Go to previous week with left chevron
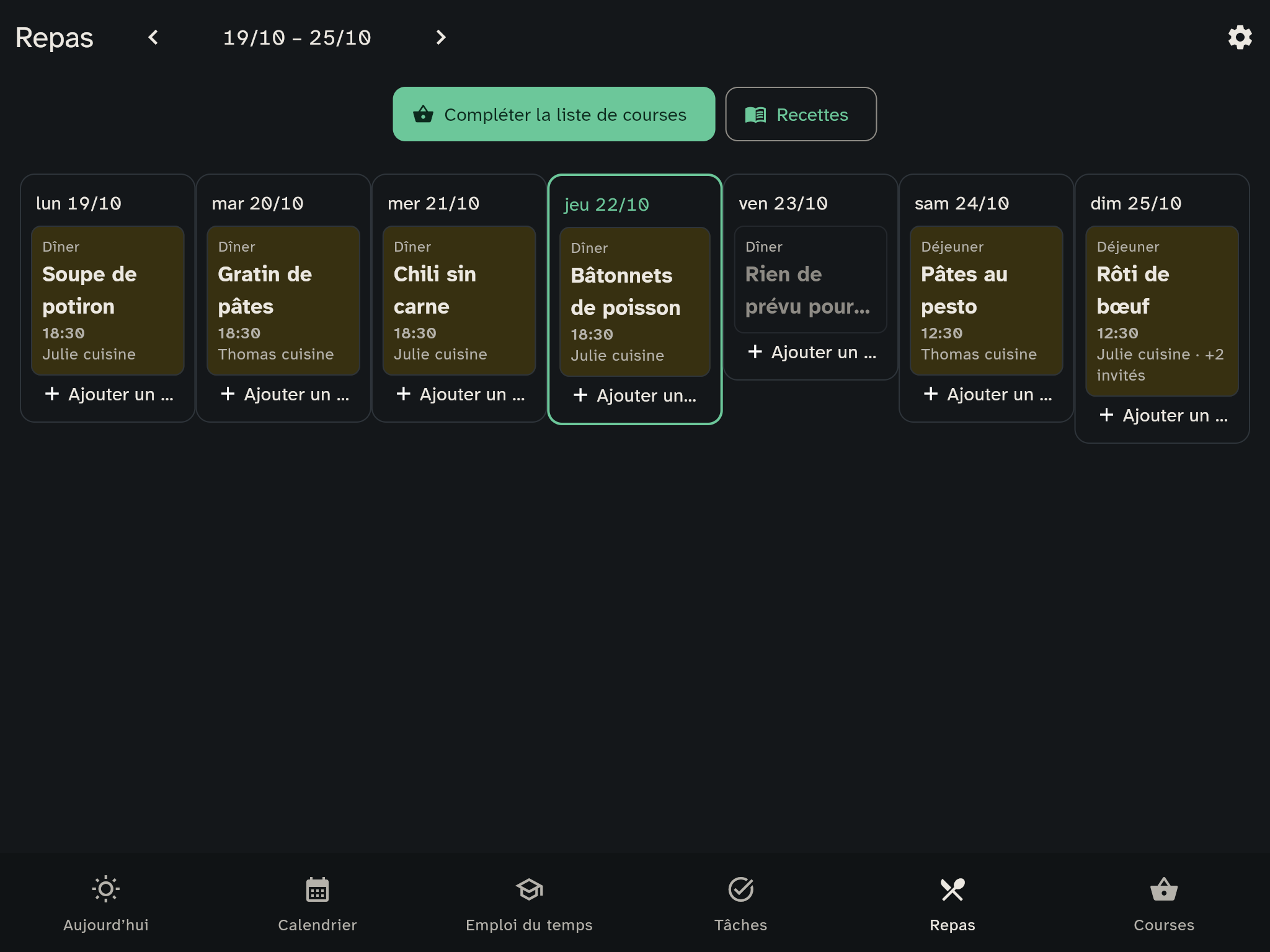Screen dimensions: 1270x952 153,37
